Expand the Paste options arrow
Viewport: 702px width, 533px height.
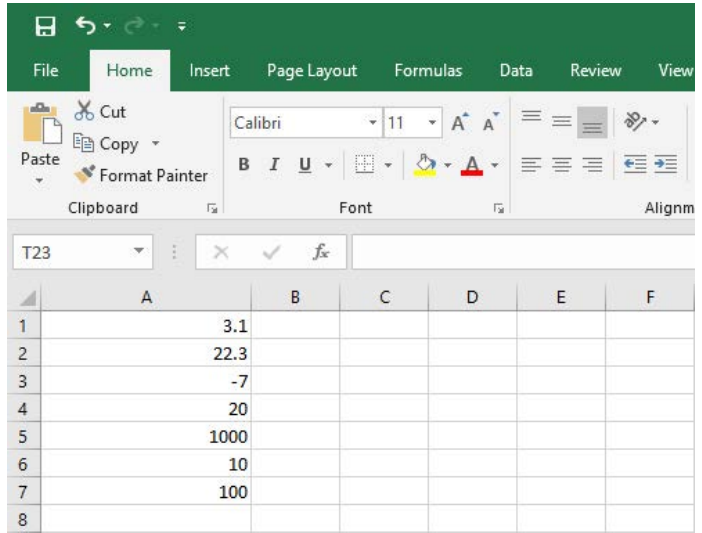40,180
